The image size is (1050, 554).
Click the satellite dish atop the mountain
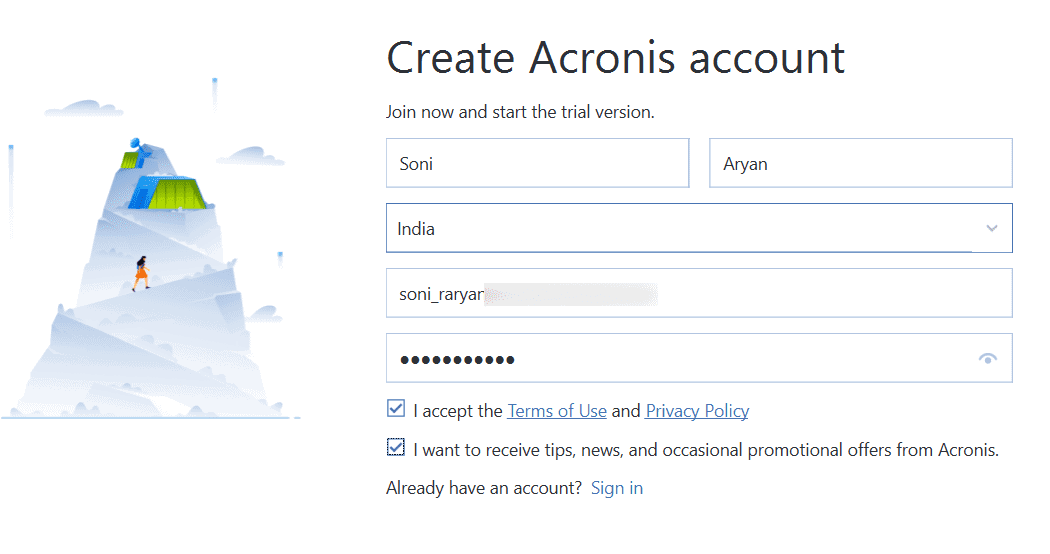click(135, 145)
